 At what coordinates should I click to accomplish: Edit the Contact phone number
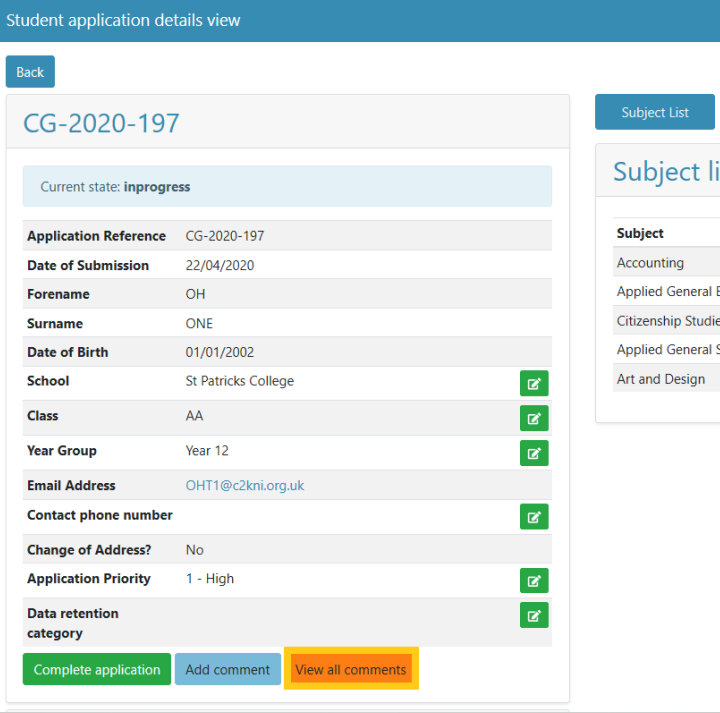tap(534, 517)
